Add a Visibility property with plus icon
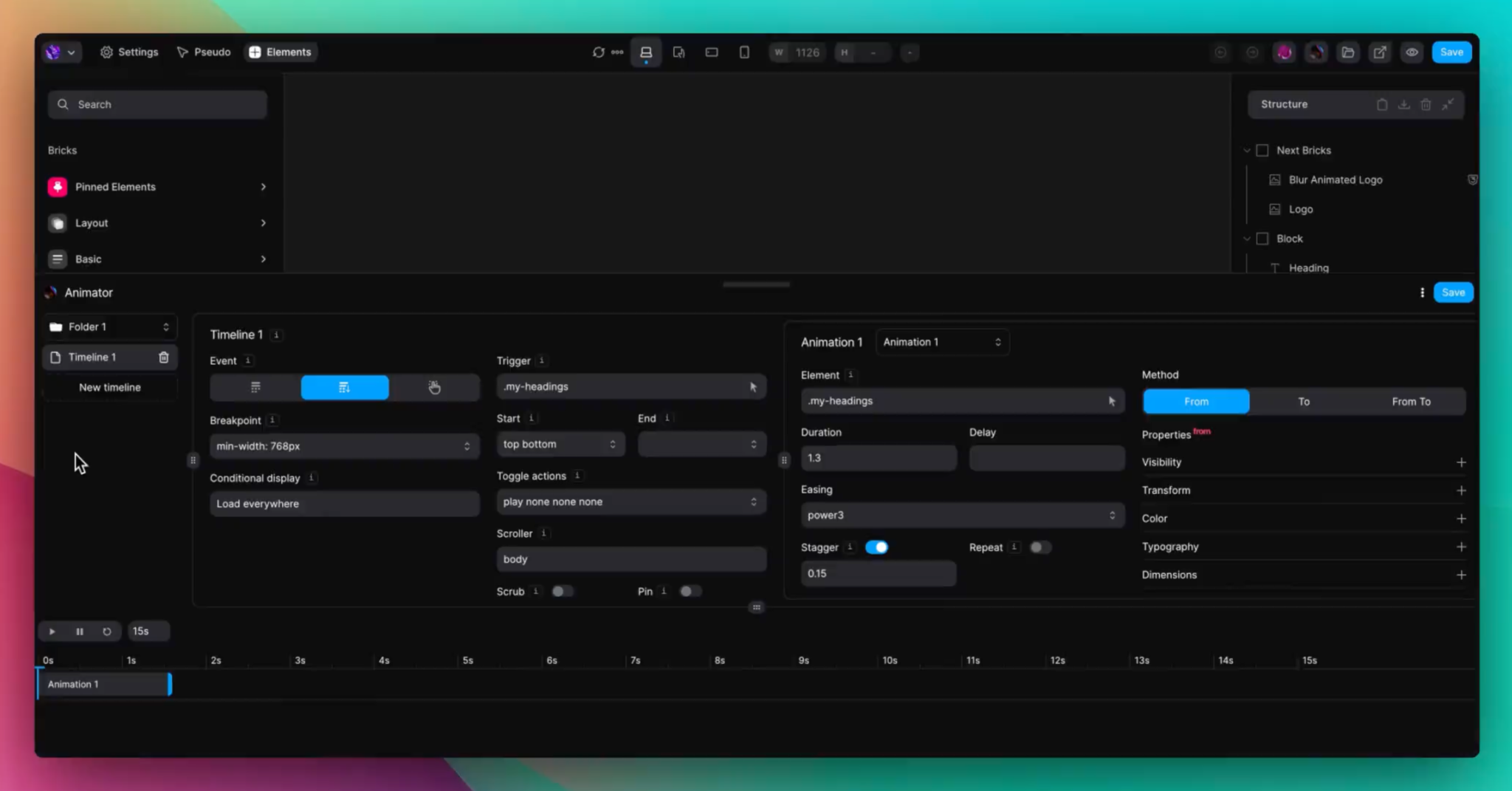The height and width of the screenshot is (791, 1512). click(1461, 462)
